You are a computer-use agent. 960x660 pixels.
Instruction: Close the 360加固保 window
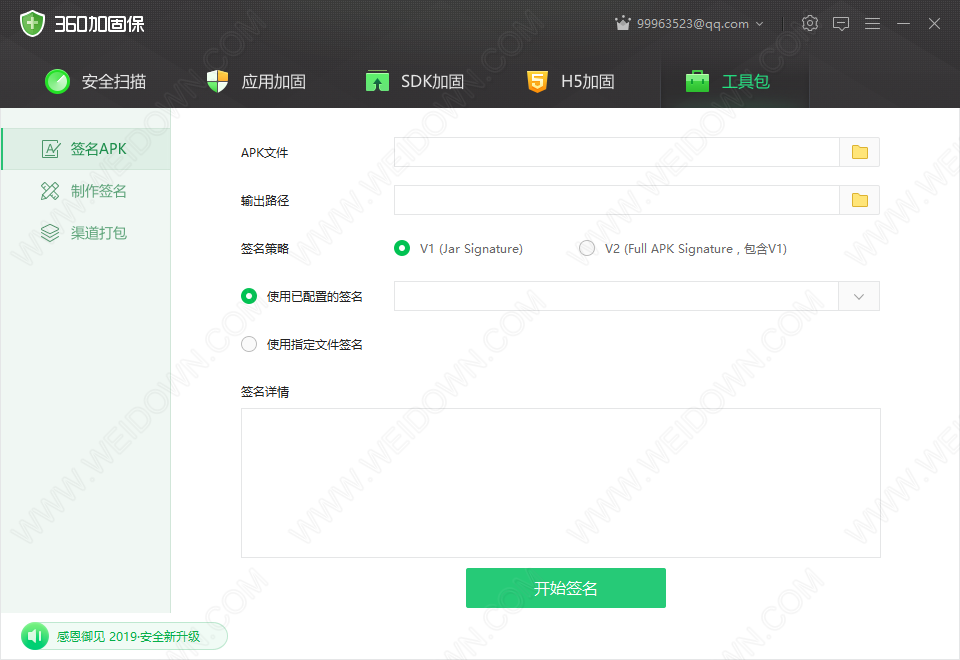[x=934, y=24]
